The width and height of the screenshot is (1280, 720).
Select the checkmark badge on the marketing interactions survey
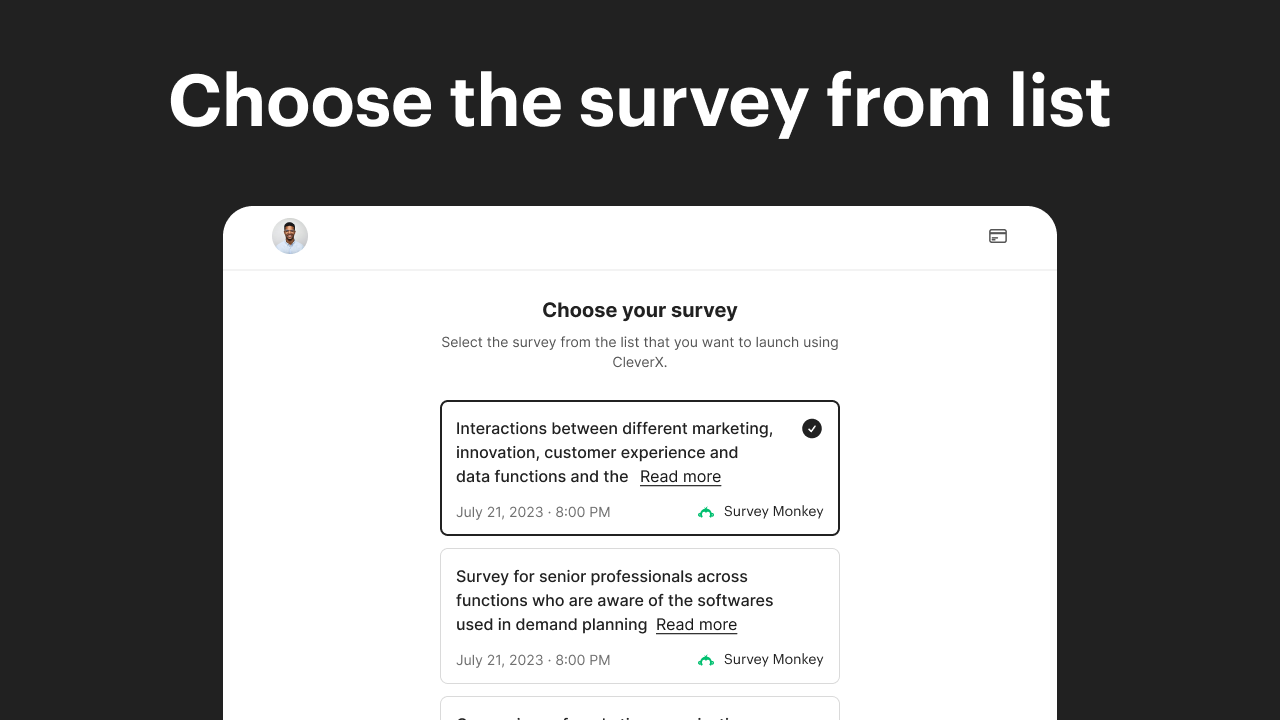pyautogui.click(x=812, y=428)
